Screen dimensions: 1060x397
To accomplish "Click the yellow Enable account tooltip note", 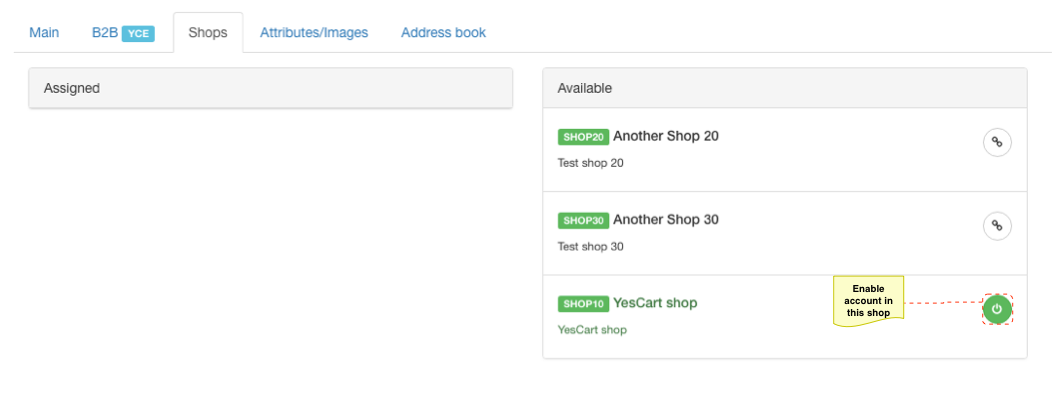I will pos(868,301).
